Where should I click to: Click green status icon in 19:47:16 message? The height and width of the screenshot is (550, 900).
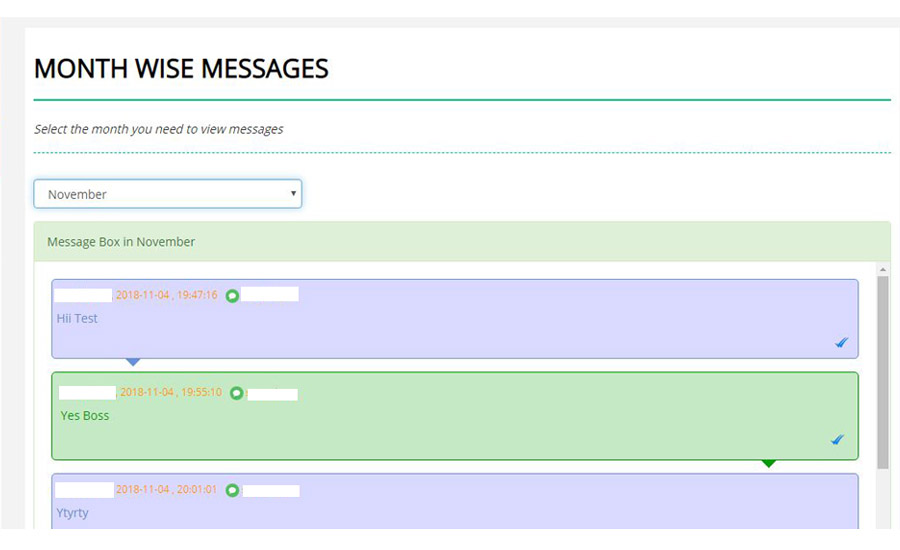(x=232, y=296)
